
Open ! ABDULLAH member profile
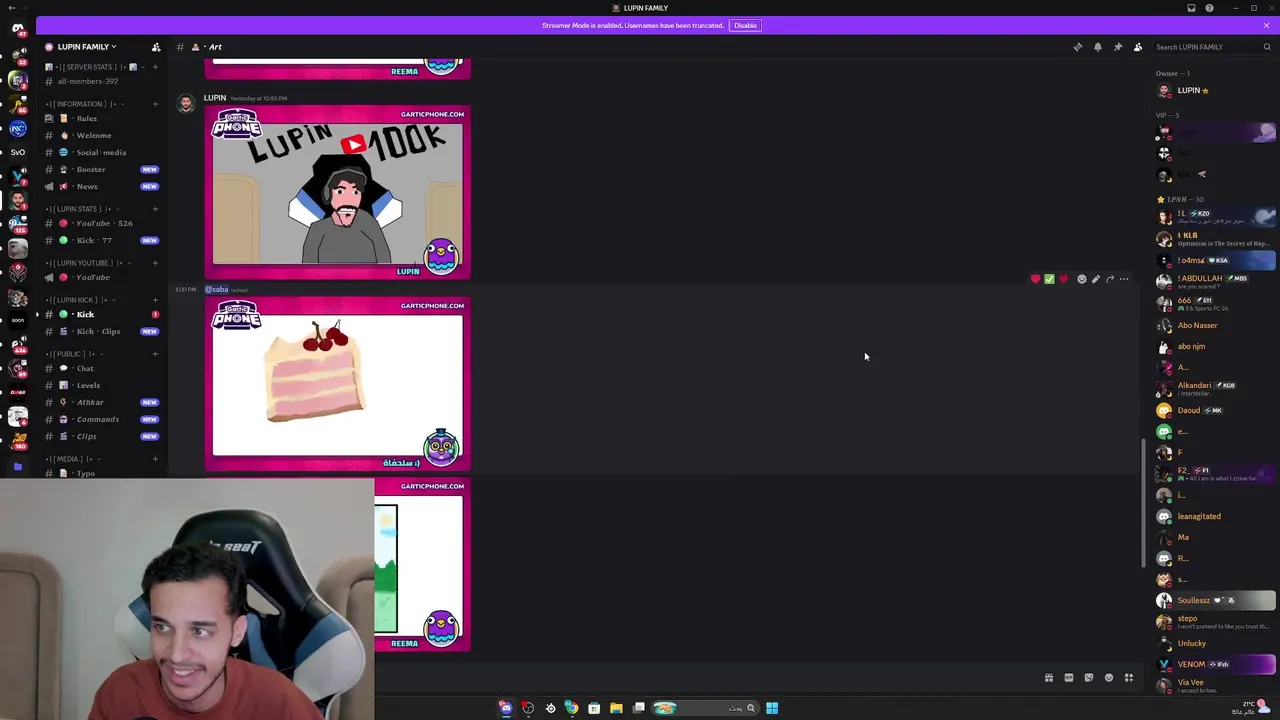[x=1213, y=282]
